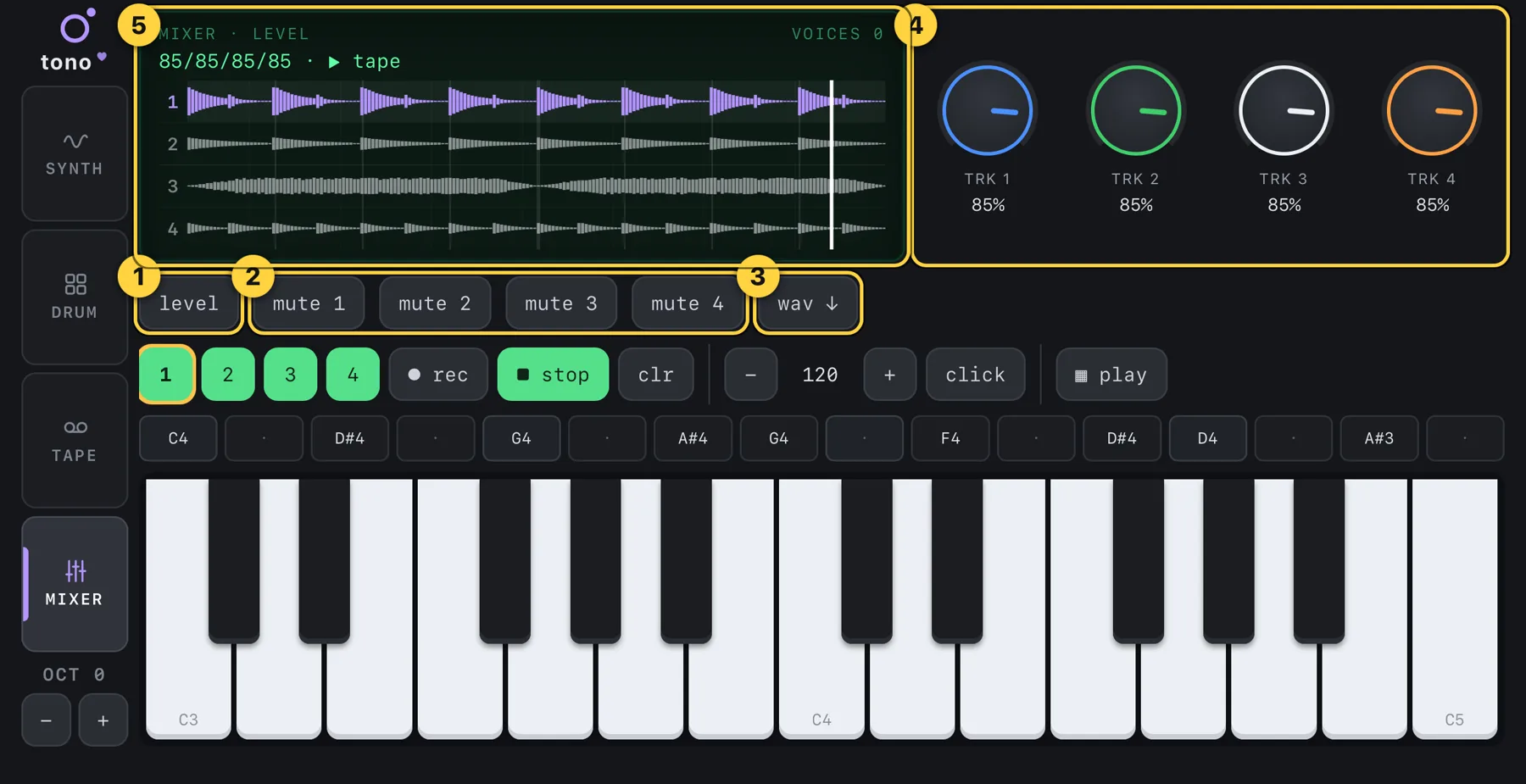This screenshot has width=1526, height=784.
Task: Open the SYNTH panel
Action: pyautogui.click(x=75, y=153)
